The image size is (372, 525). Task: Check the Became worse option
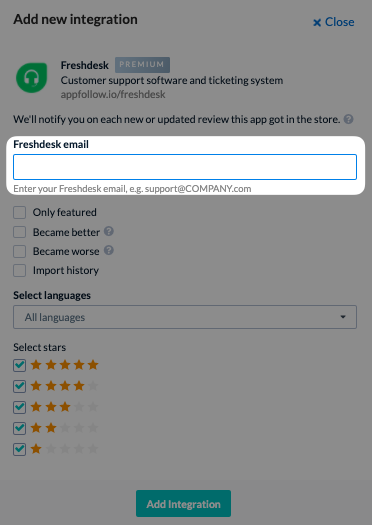pos(19,251)
